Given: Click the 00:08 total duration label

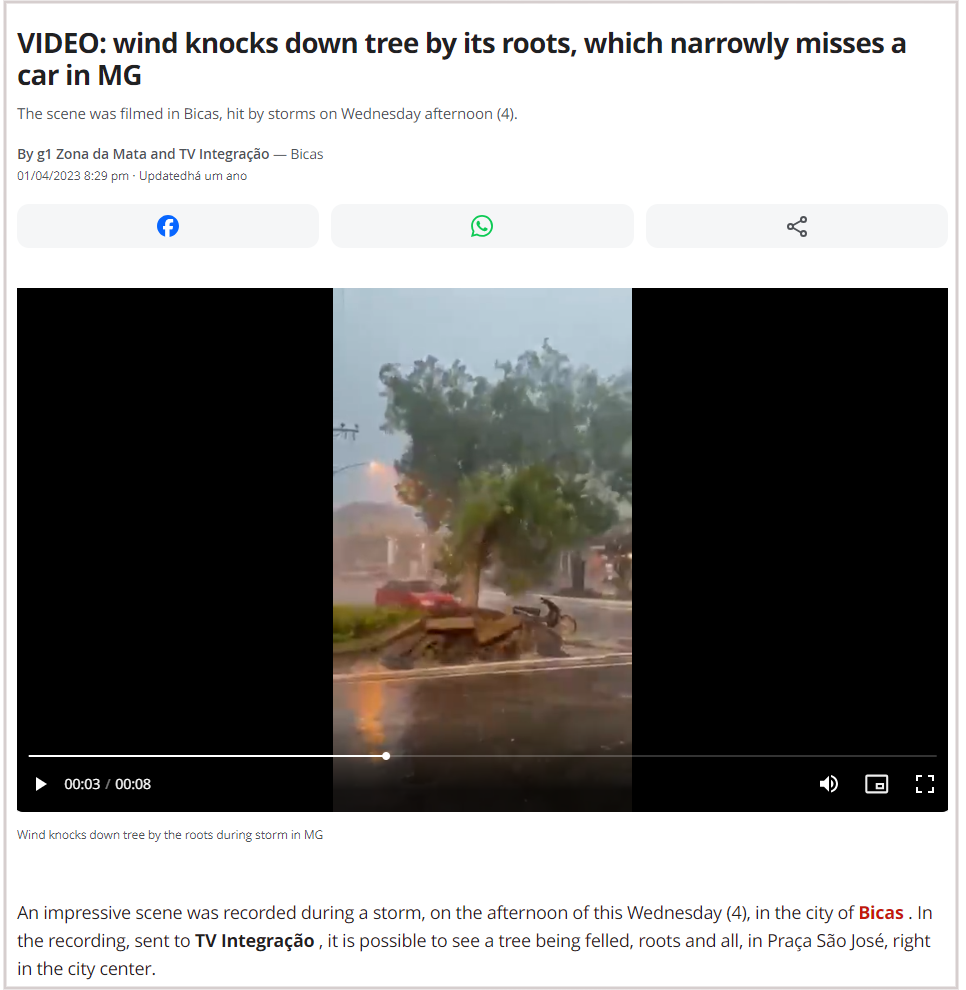Looking at the screenshot, I should (133, 784).
